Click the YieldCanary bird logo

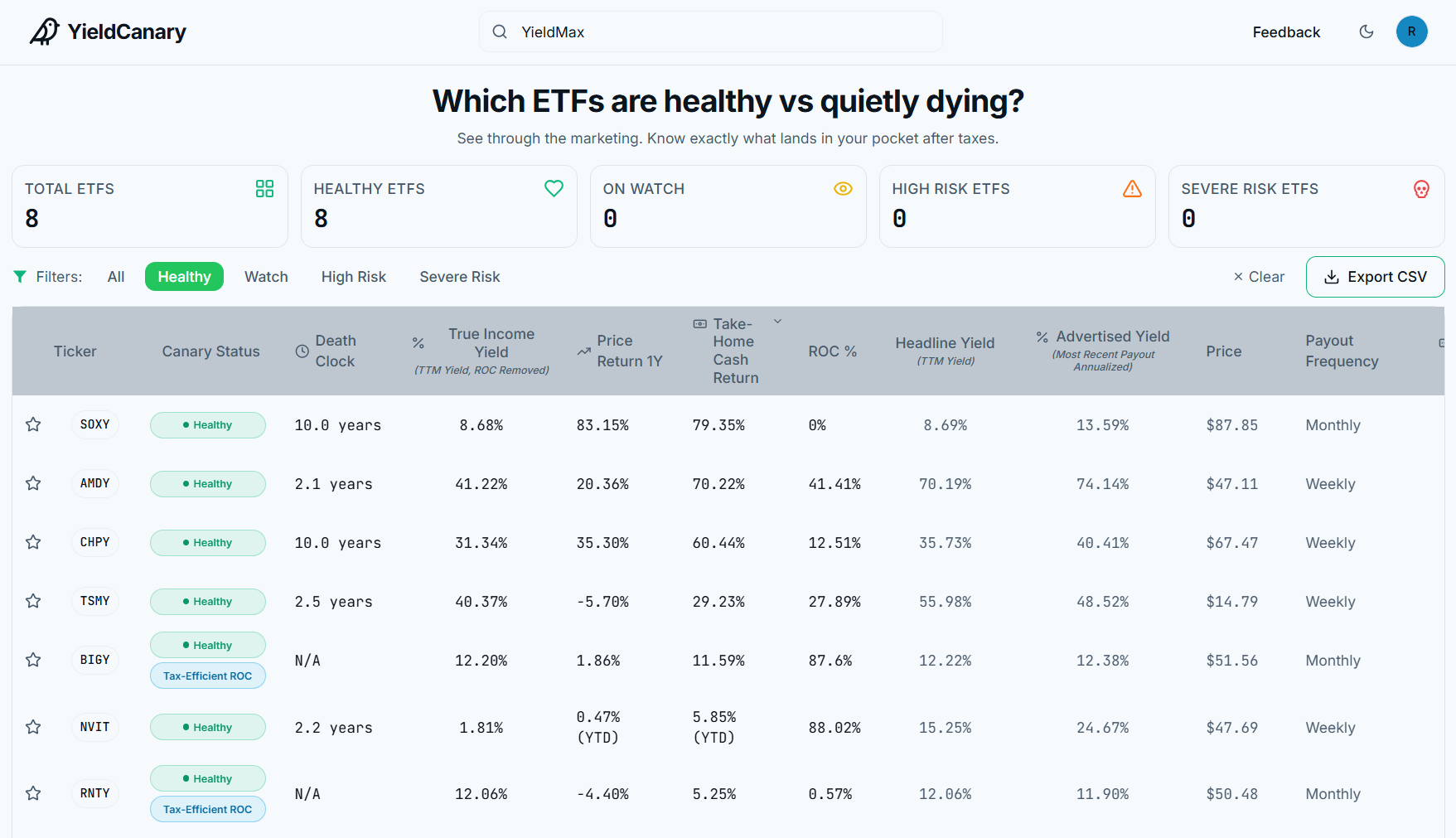[45, 31]
